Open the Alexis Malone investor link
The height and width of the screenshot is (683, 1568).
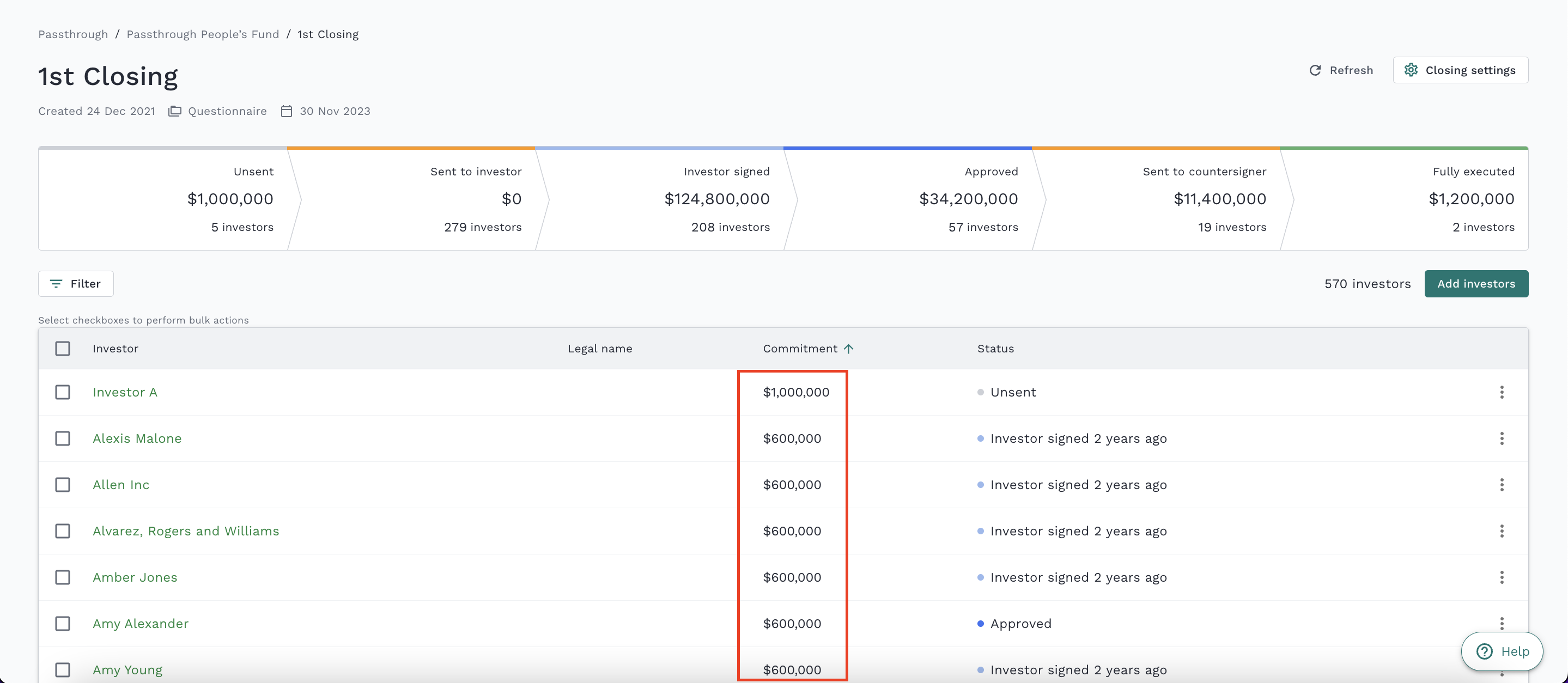[x=137, y=438]
